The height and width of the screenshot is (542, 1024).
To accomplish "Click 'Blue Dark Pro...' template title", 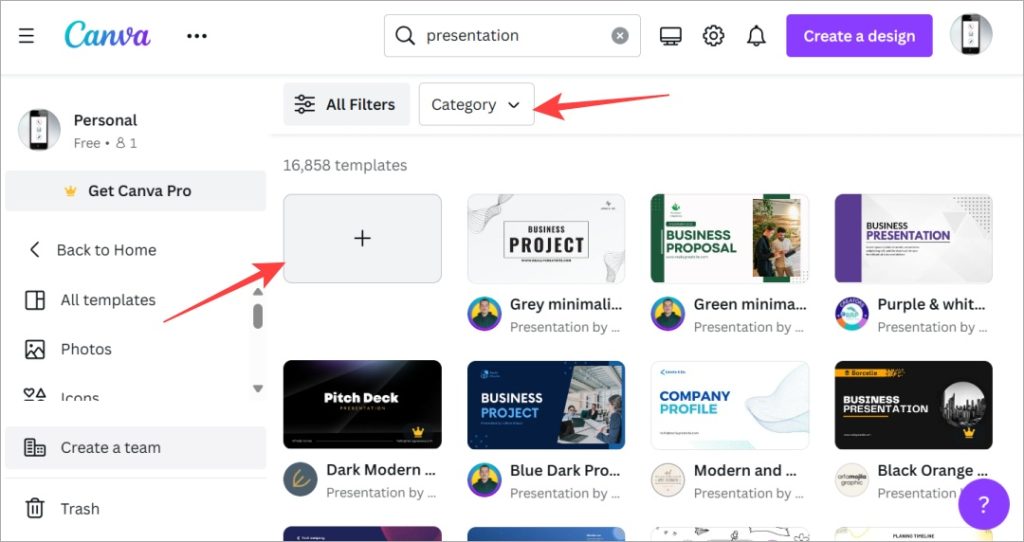I will 565,470.
